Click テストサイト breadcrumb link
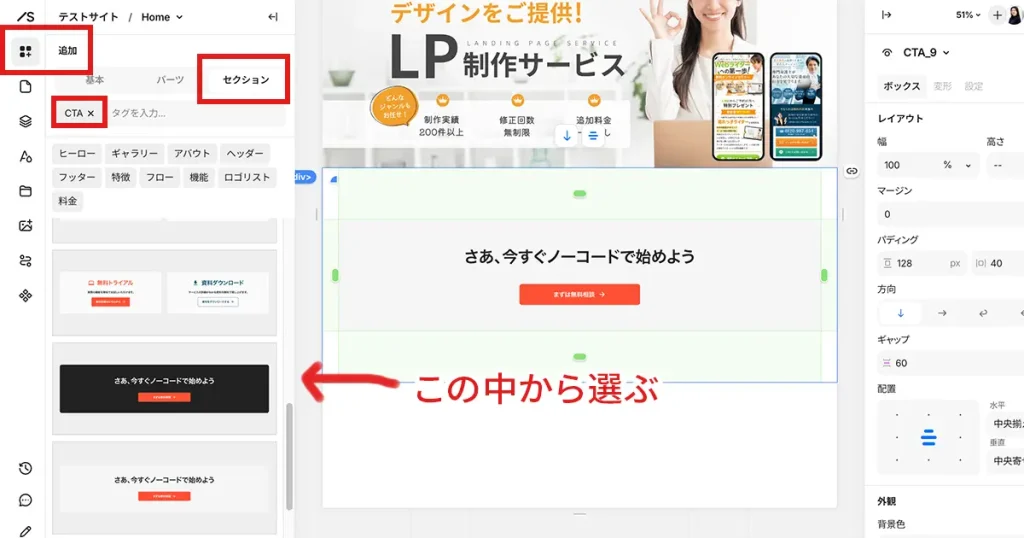The width and height of the screenshot is (1024, 538). tap(88, 17)
